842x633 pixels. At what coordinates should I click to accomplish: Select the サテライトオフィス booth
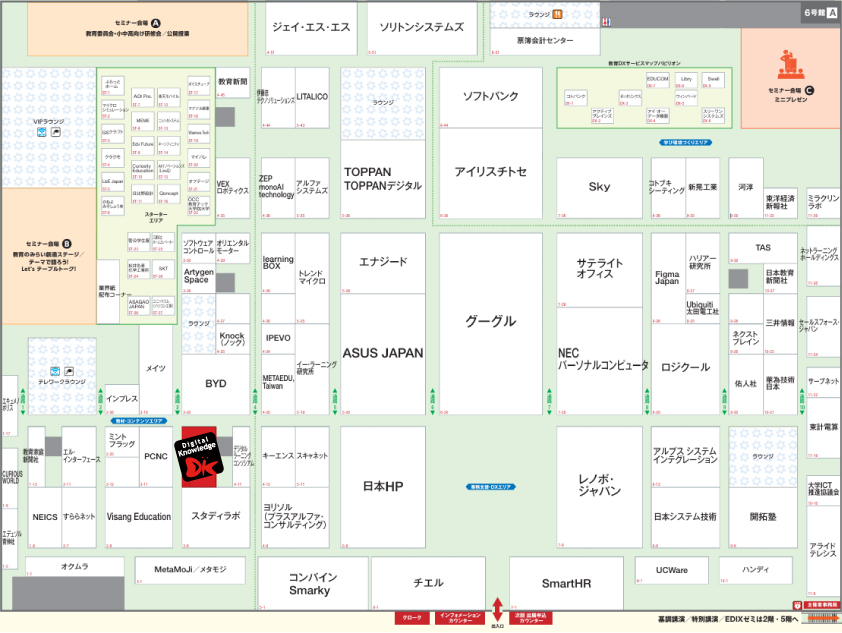point(599,270)
